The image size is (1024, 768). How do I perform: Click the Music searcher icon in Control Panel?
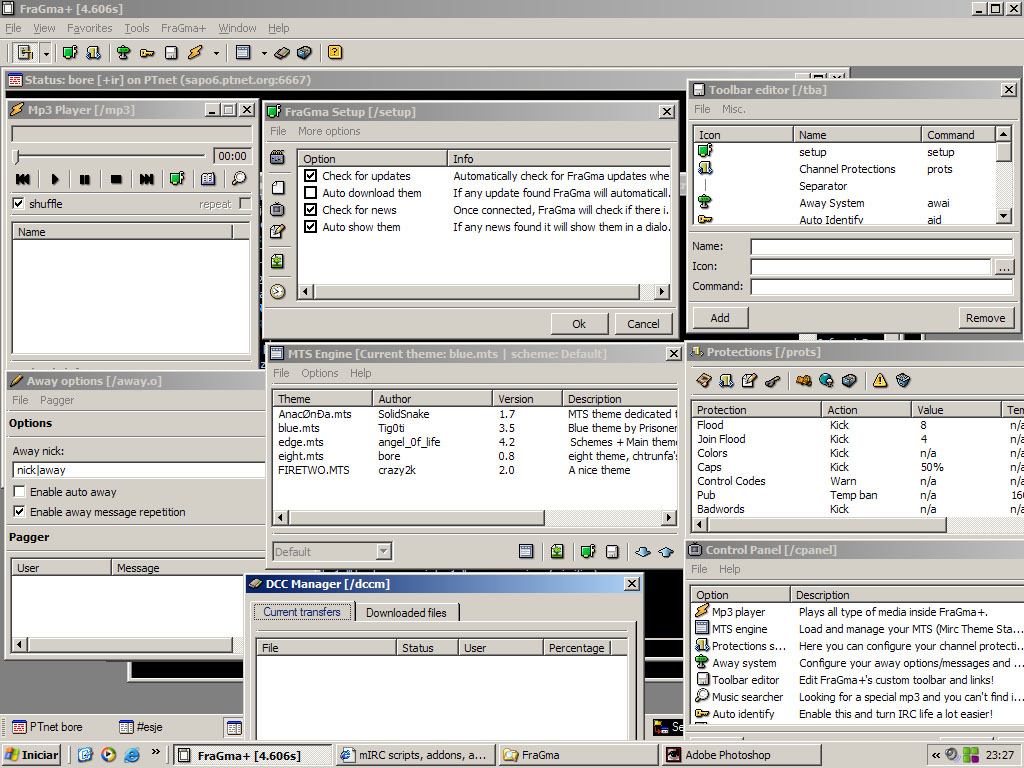tap(702, 696)
